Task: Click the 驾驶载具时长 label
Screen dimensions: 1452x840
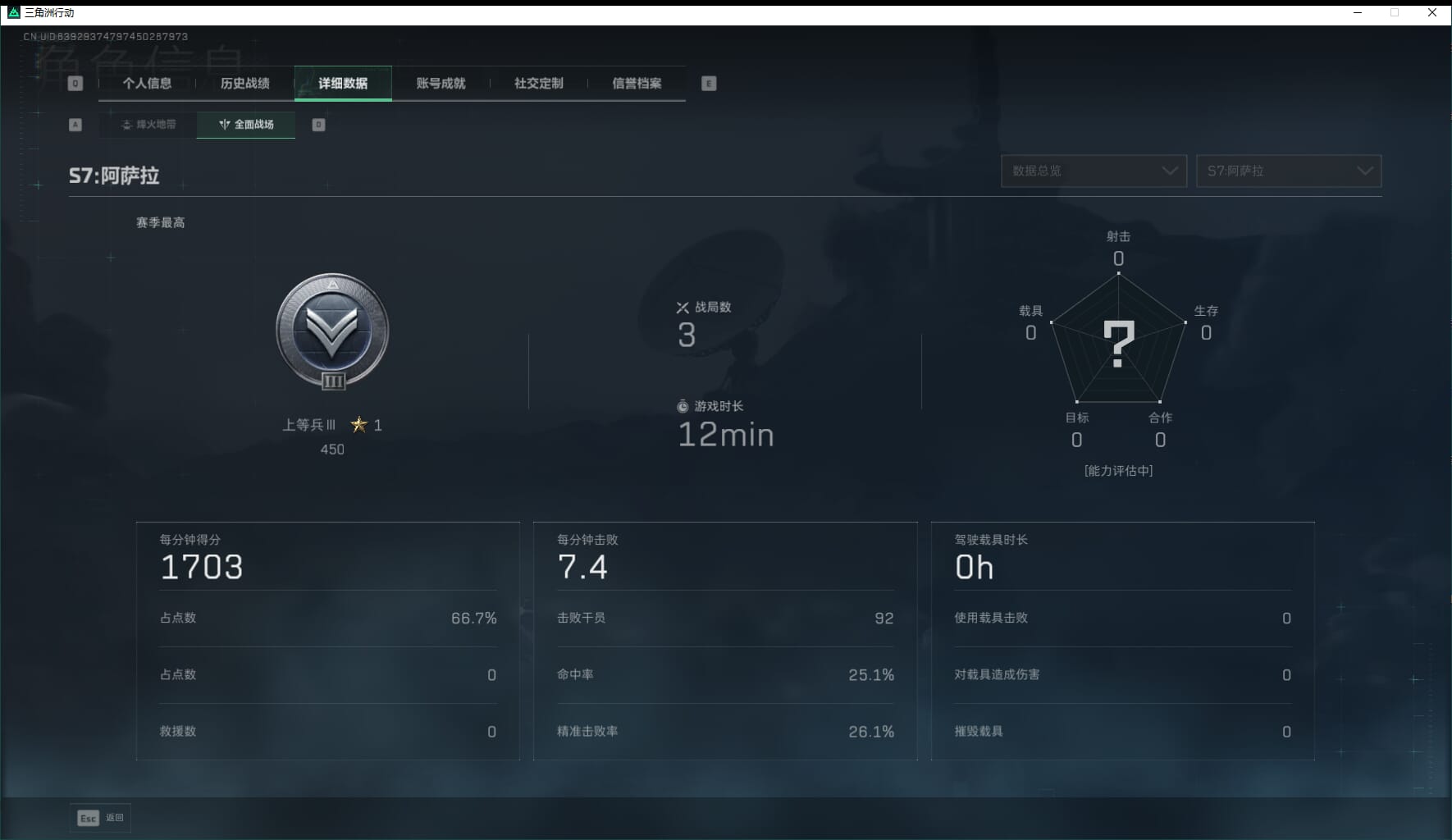Action: coord(991,540)
